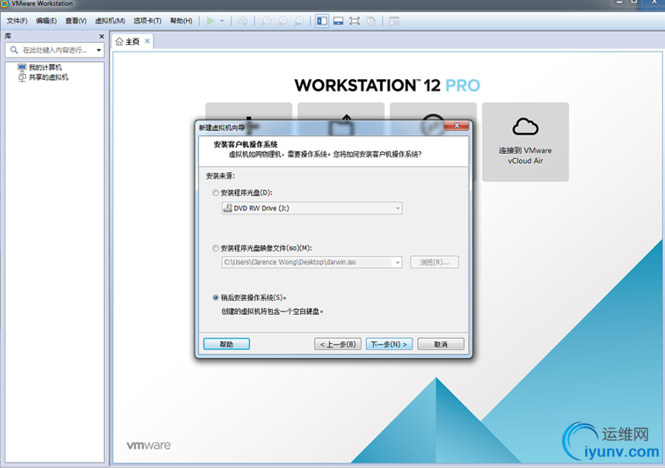Close the 主页 tab with its X
Image resolution: width=665 pixels, height=468 pixels.
(x=147, y=41)
